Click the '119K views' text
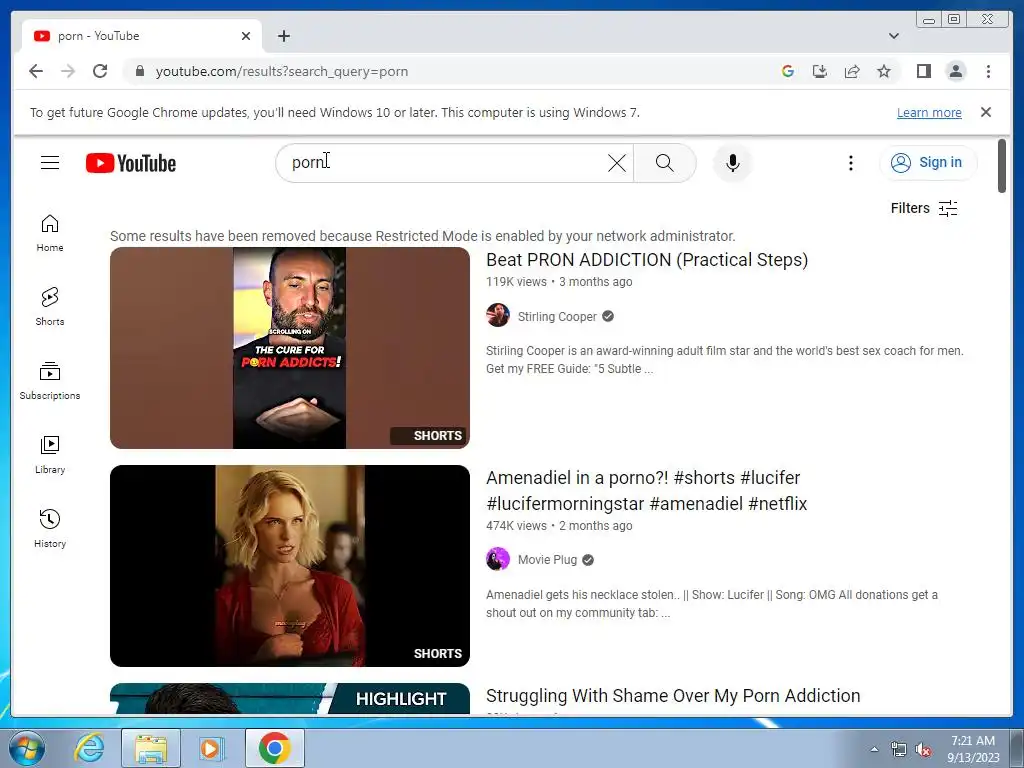This screenshot has height=768, width=1024. point(516,282)
